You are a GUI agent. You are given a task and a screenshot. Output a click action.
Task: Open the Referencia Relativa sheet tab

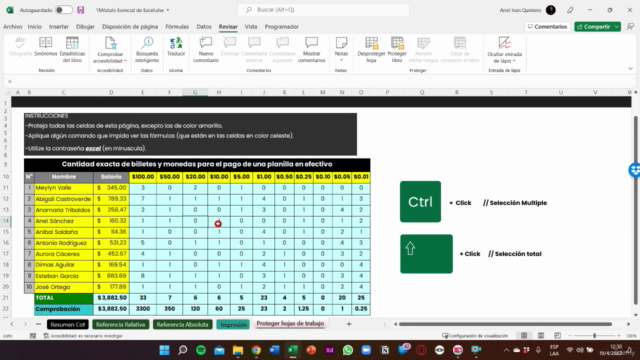(x=120, y=324)
